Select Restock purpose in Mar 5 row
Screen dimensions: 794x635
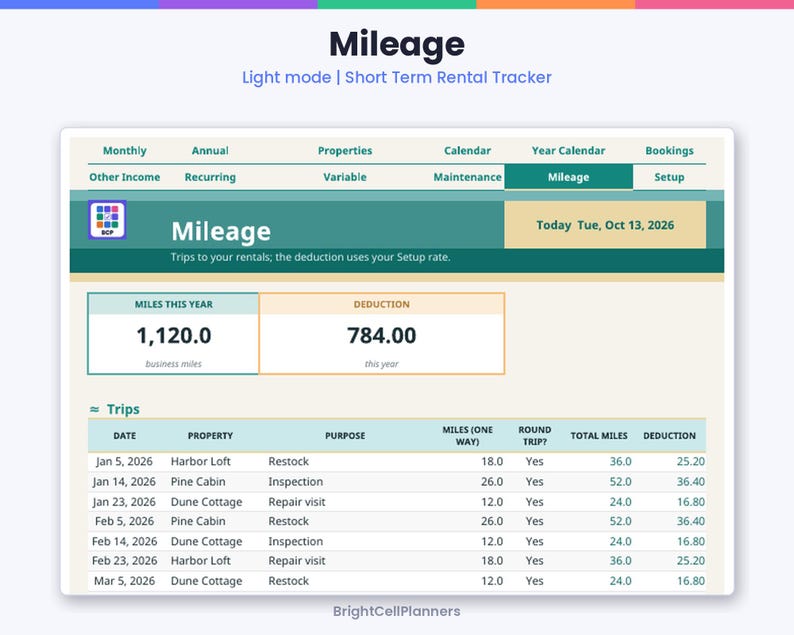[x=289, y=581]
